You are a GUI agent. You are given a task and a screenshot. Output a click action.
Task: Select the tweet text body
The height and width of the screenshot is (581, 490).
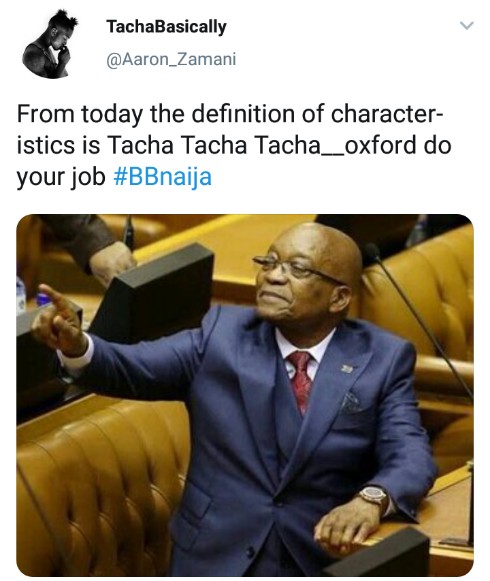point(234,145)
